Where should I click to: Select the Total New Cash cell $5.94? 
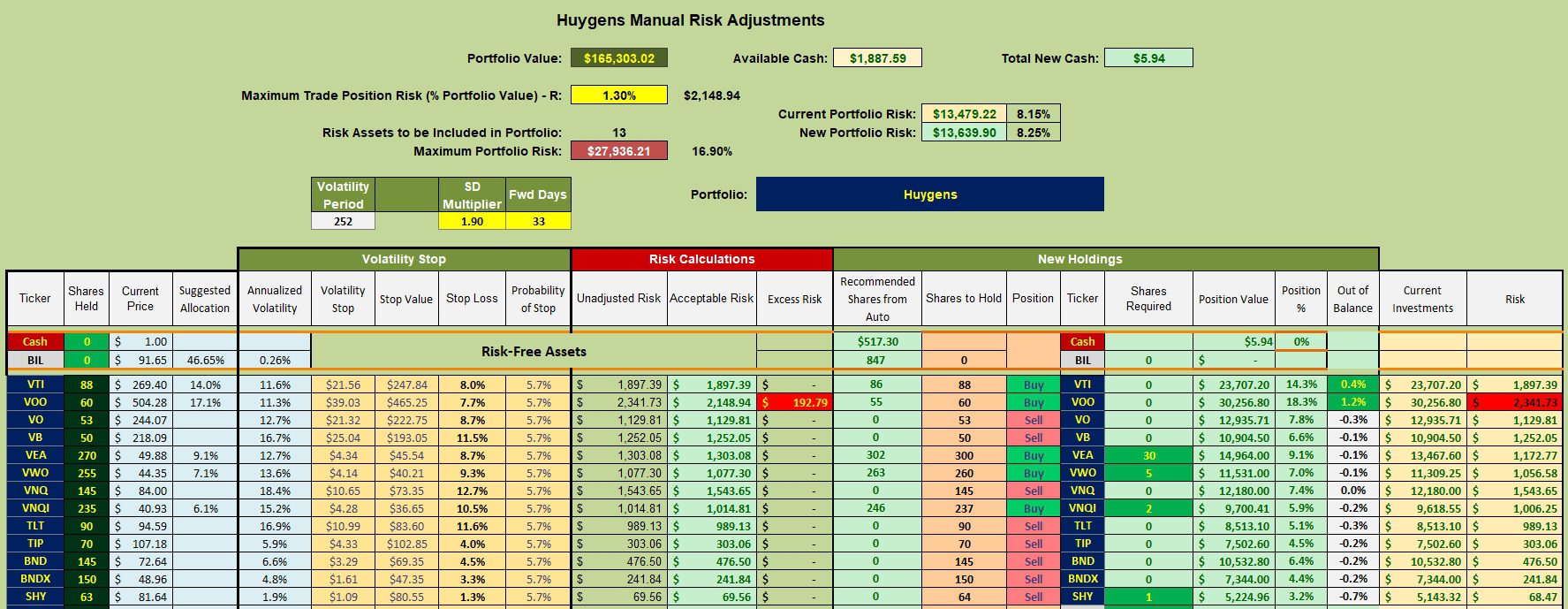[x=1148, y=58]
